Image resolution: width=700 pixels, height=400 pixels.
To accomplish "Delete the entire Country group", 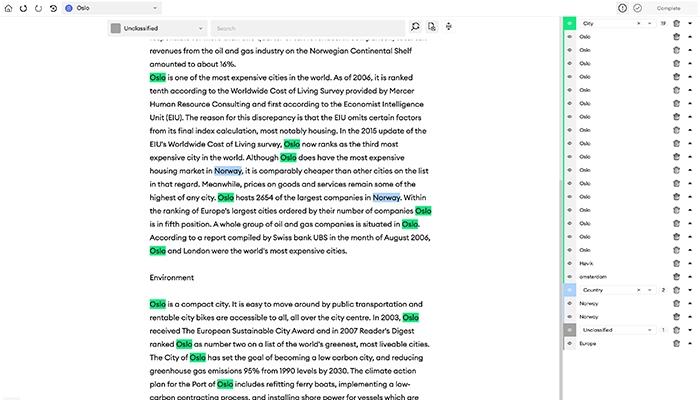I will click(x=676, y=290).
